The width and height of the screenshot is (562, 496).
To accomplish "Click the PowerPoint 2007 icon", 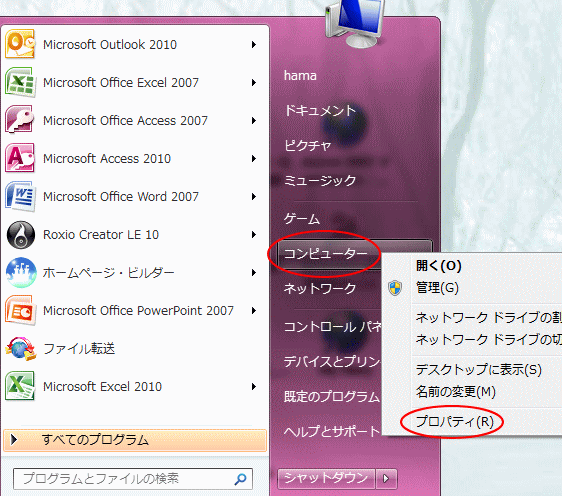I will 20,310.
